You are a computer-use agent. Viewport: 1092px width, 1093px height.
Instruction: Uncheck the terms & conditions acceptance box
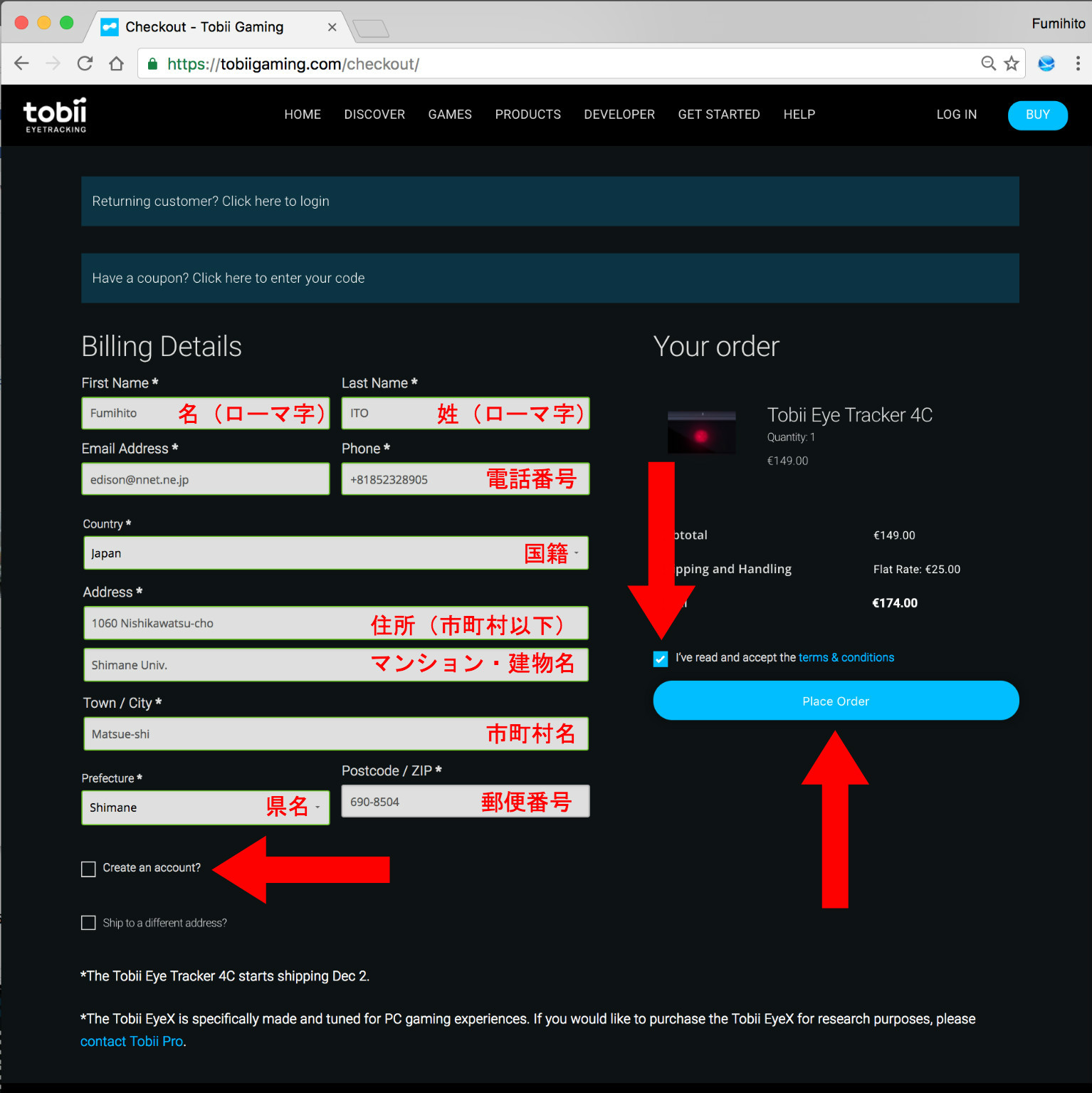click(661, 659)
